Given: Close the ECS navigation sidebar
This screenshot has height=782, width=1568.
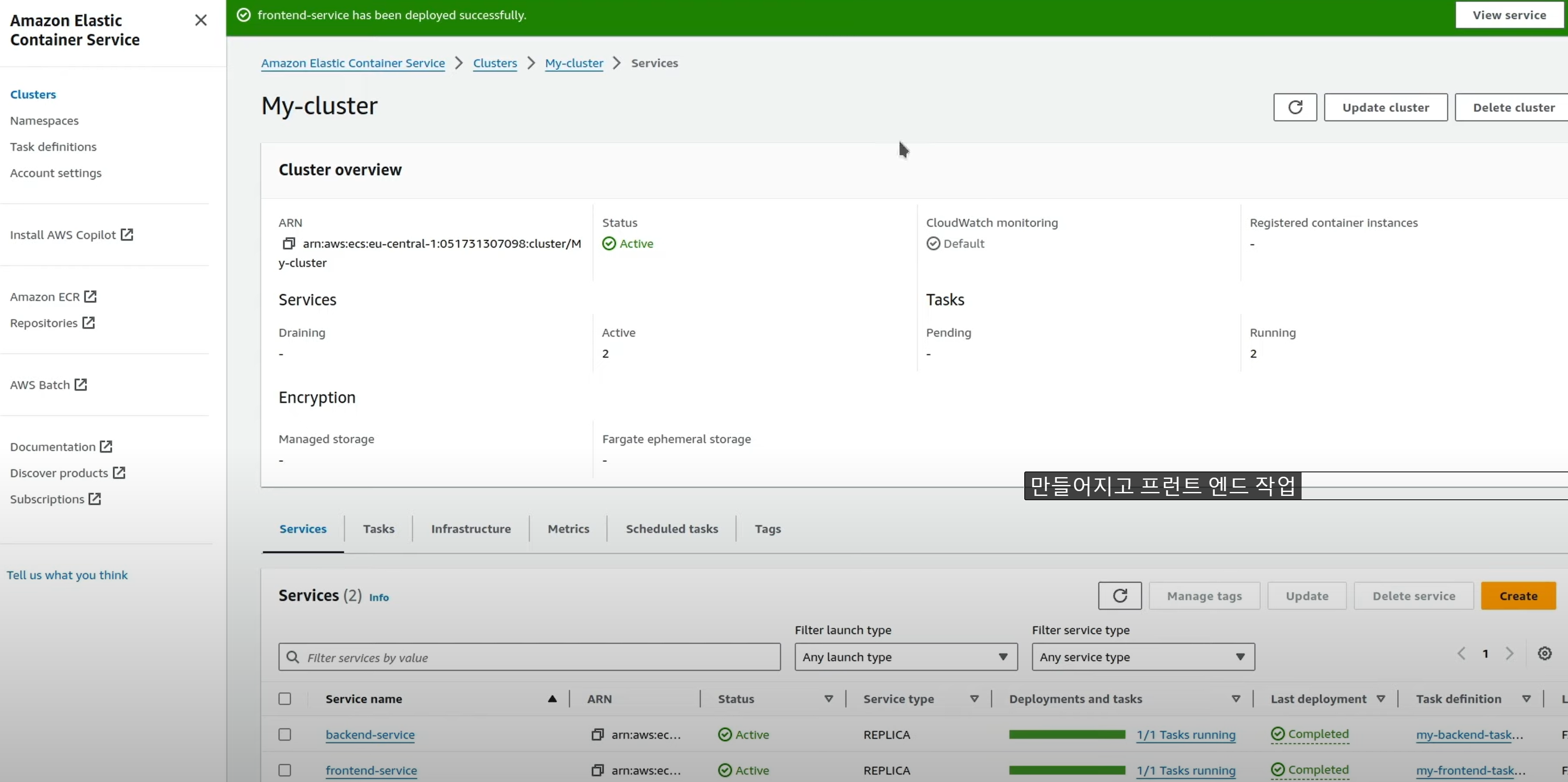Looking at the screenshot, I should tap(201, 20).
